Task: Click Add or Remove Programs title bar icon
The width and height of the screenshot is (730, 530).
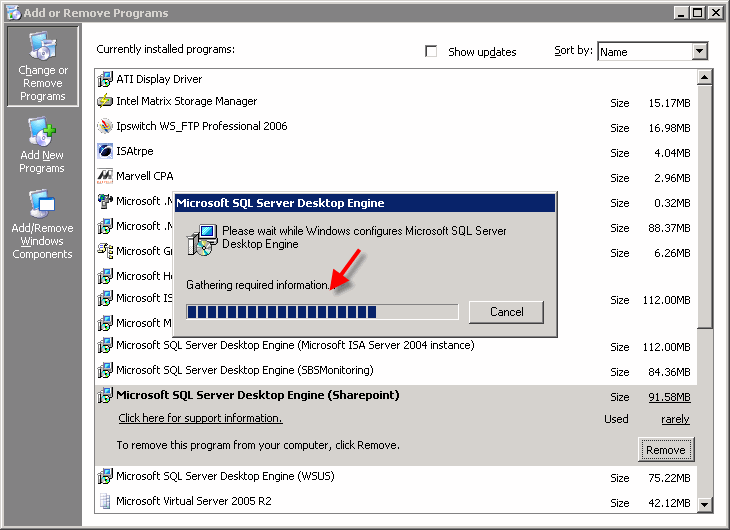Action: click(14, 13)
